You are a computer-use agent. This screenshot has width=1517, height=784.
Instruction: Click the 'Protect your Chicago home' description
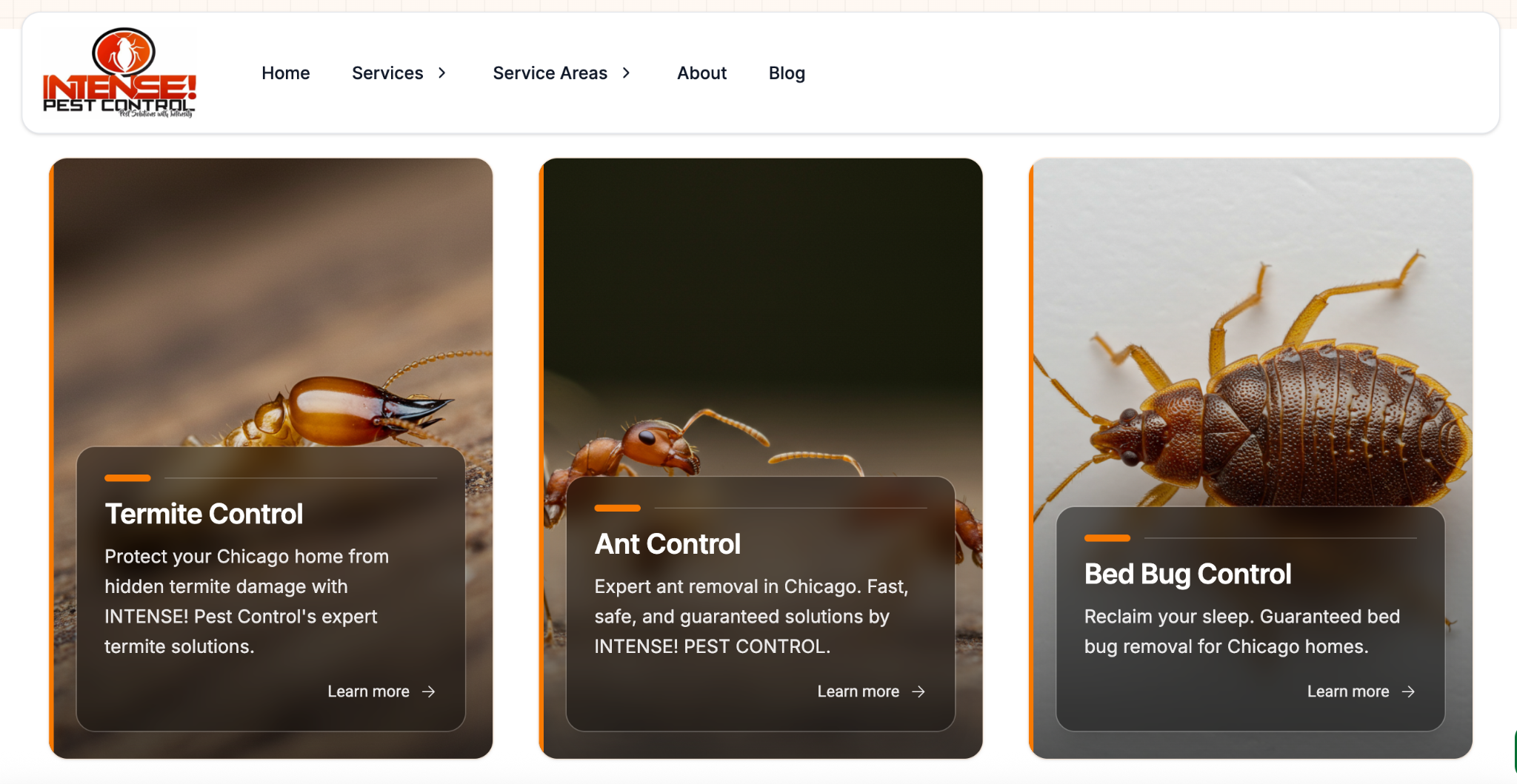(247, 601)
